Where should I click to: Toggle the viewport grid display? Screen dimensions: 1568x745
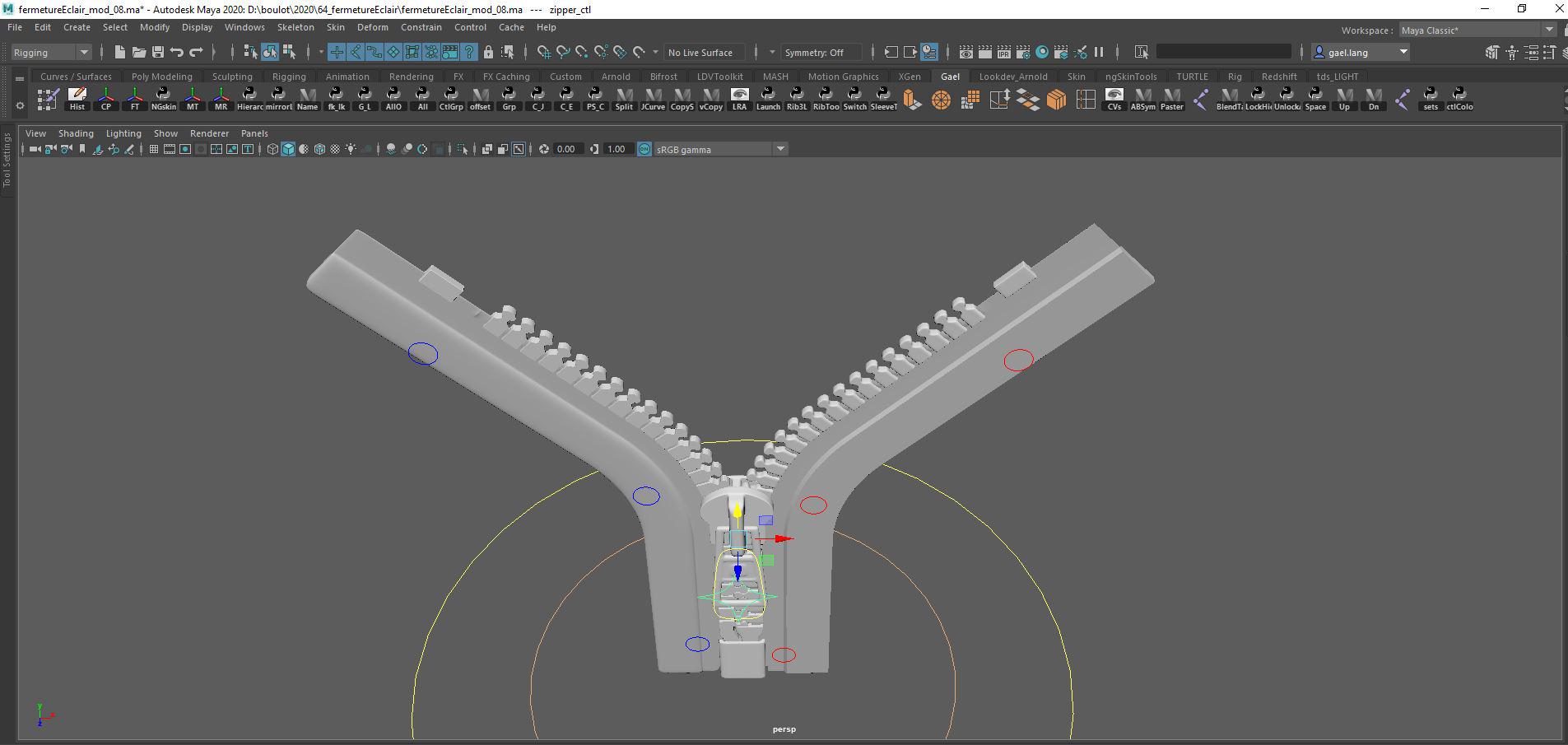(154, 149)
